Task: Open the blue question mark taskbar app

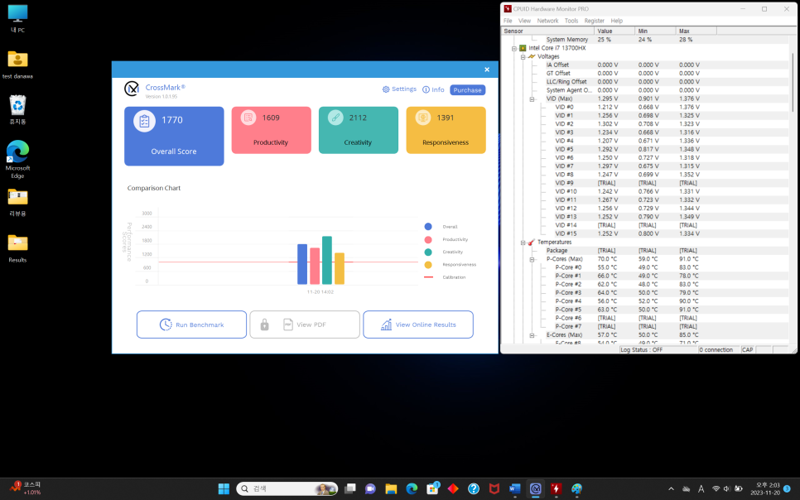Action: click(x=473, y=489)
